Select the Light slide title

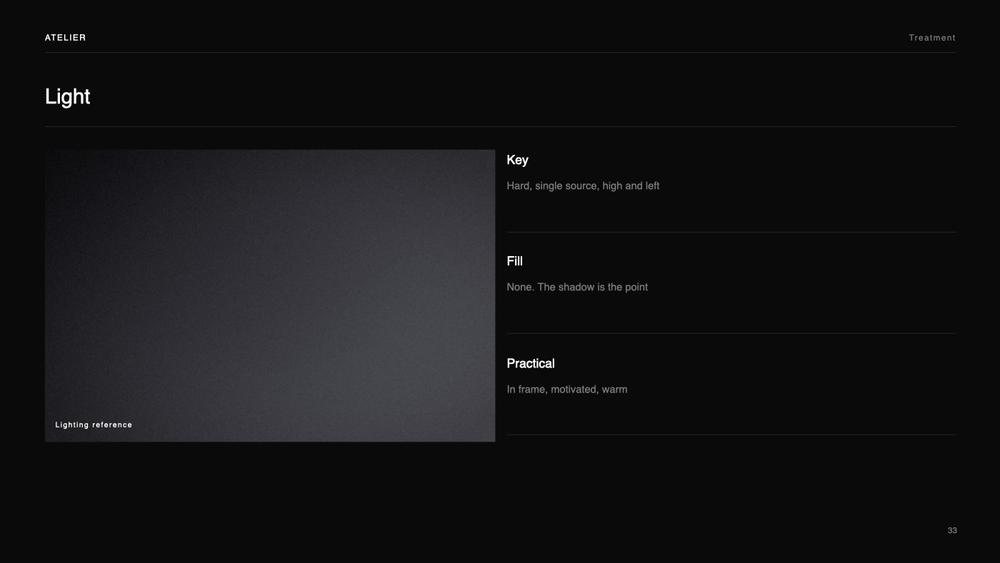(x=68, y=97)
